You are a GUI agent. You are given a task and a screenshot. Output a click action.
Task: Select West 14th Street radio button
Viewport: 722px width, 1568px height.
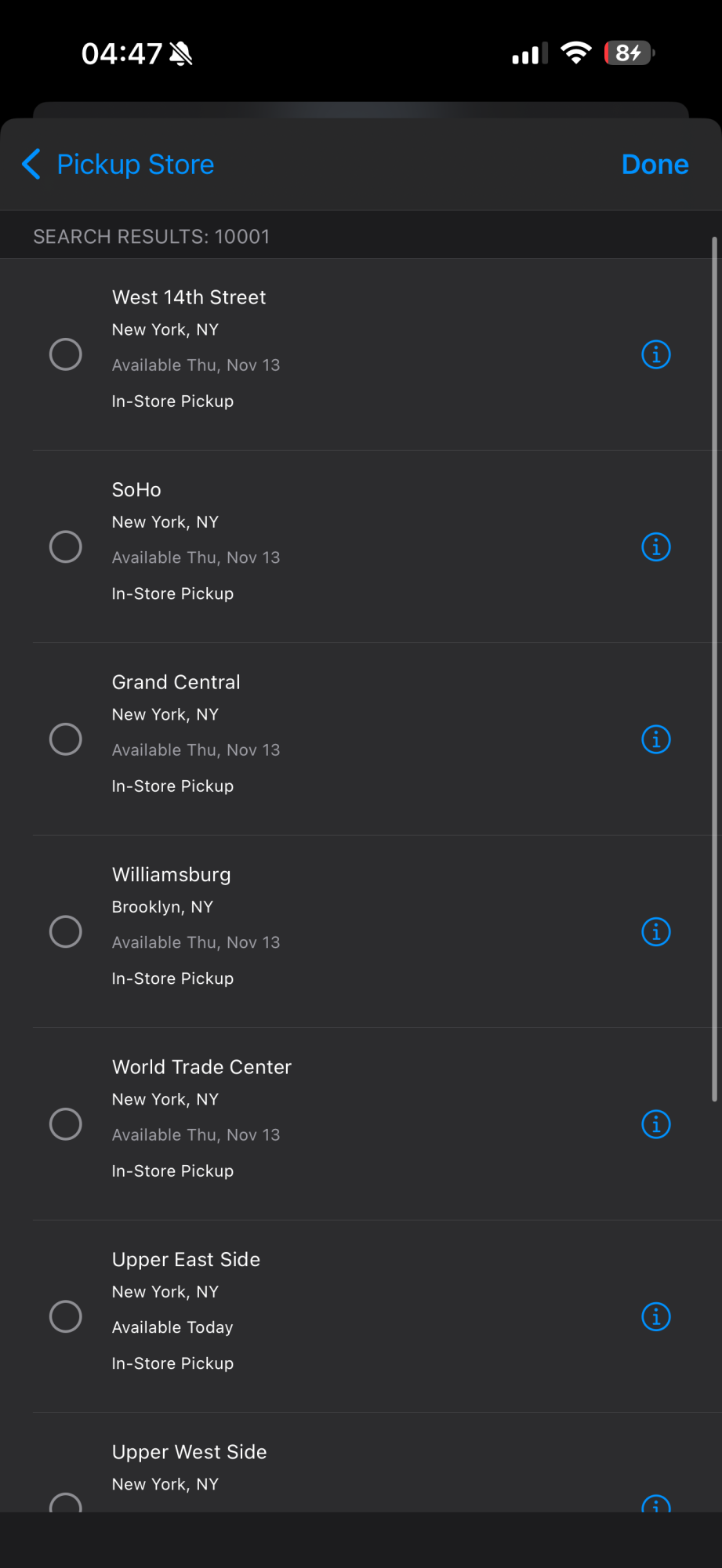click(x=66, y=354)
